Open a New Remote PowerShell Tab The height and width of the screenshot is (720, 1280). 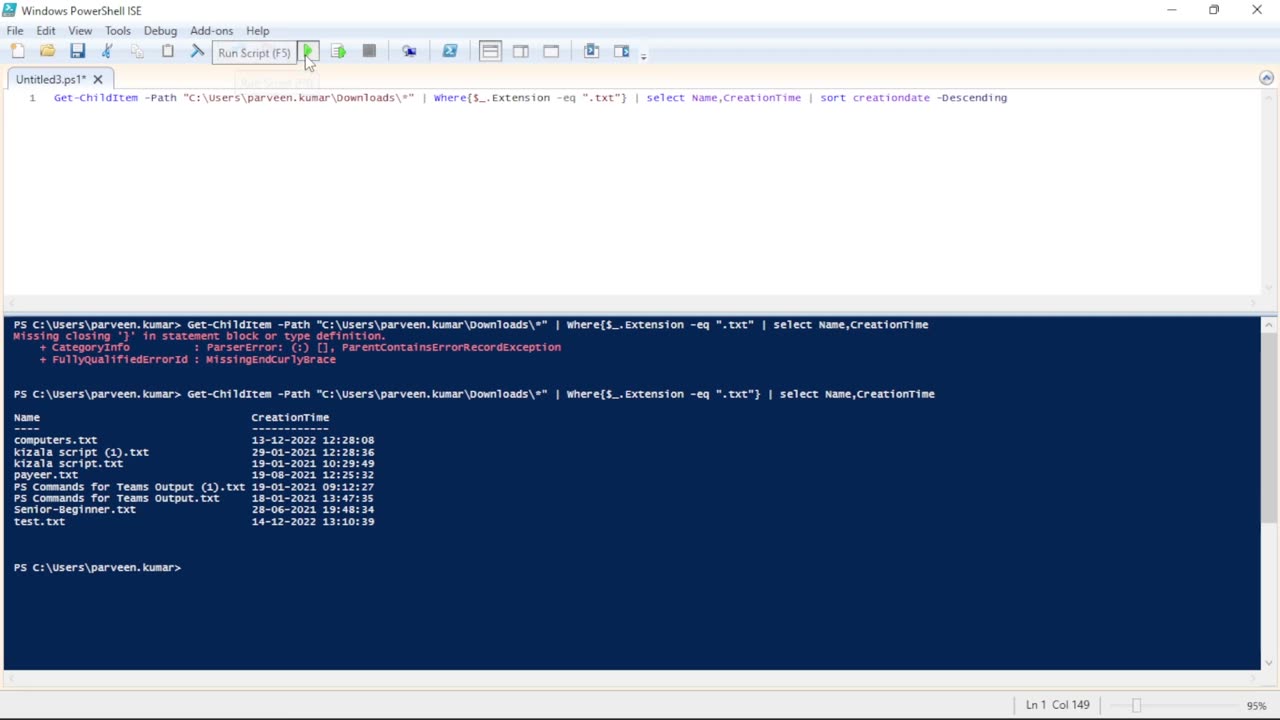pyautogui.click(x=409, y=51)
